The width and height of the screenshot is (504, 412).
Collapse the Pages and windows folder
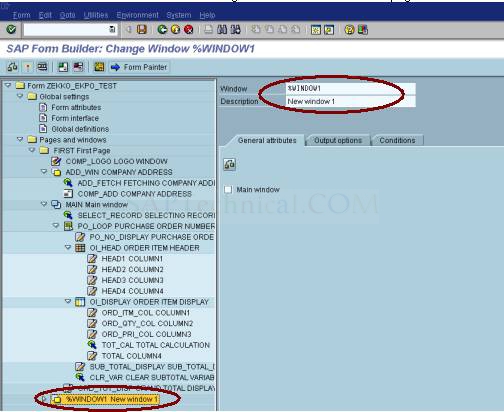(20, 139)
